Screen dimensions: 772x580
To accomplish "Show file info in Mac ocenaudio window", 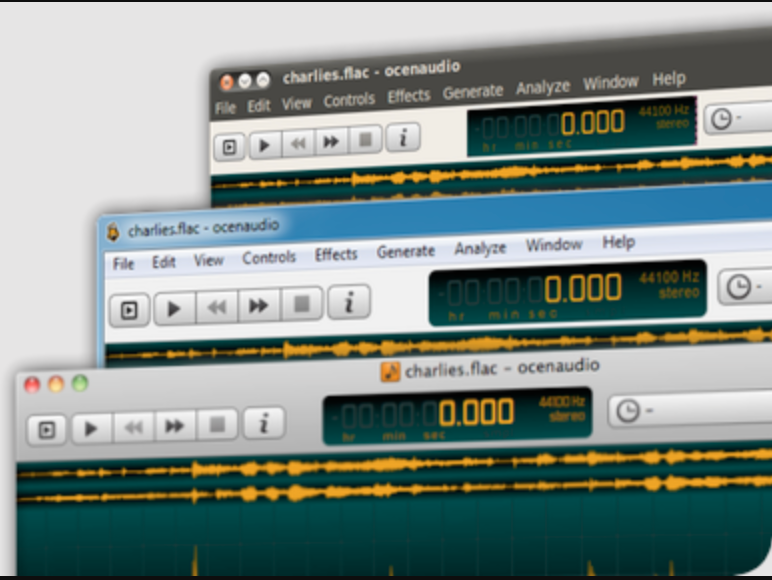I will pos(264,422).
